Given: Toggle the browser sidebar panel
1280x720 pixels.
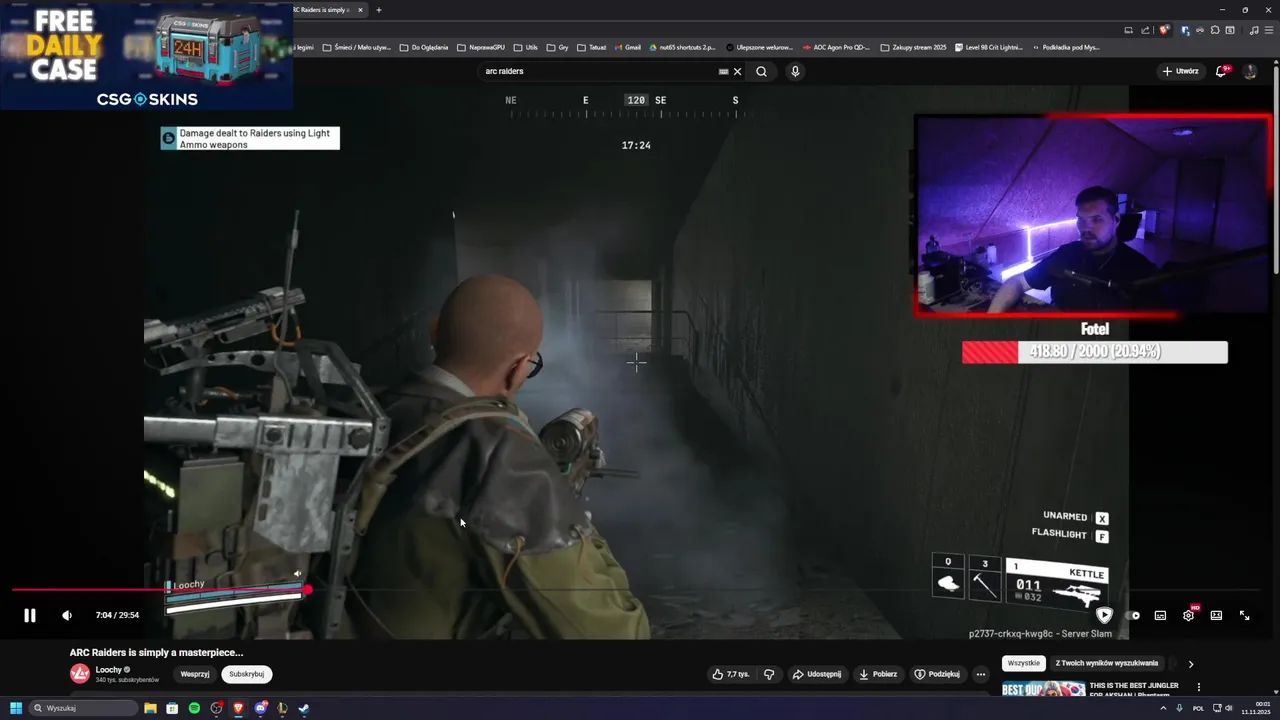Looking at the screenshot, I should [x=1230, y=30].
